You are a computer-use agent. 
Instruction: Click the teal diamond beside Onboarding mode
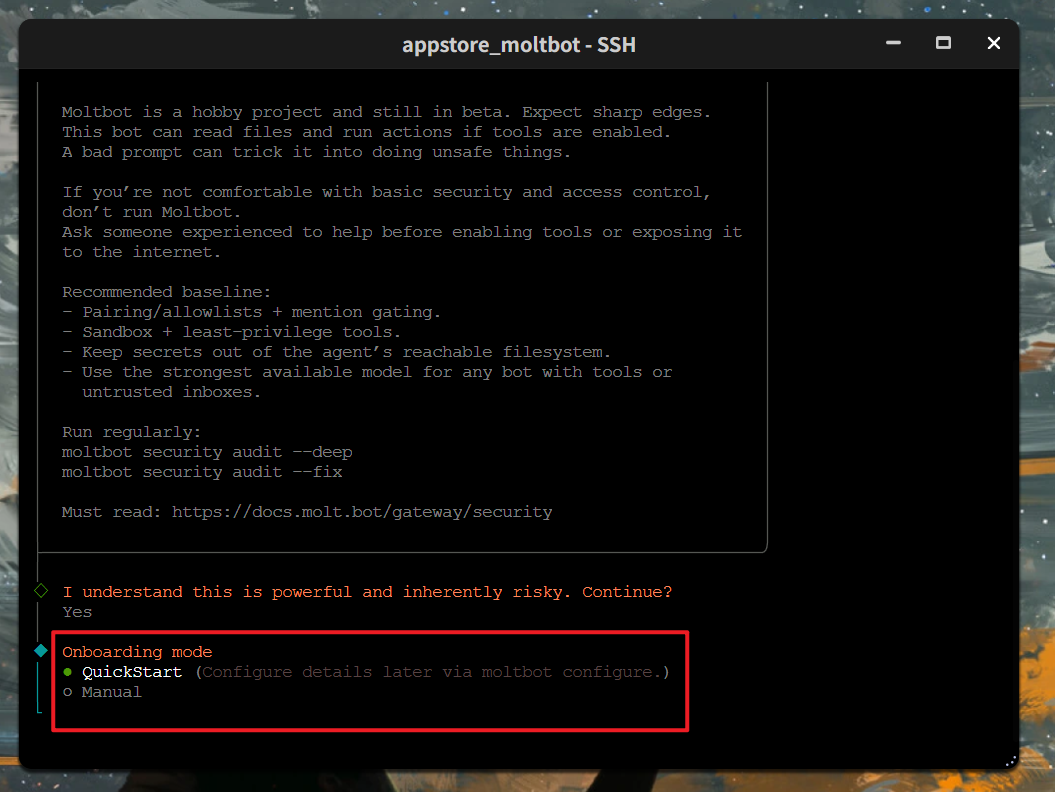click(x=41, y=651)
